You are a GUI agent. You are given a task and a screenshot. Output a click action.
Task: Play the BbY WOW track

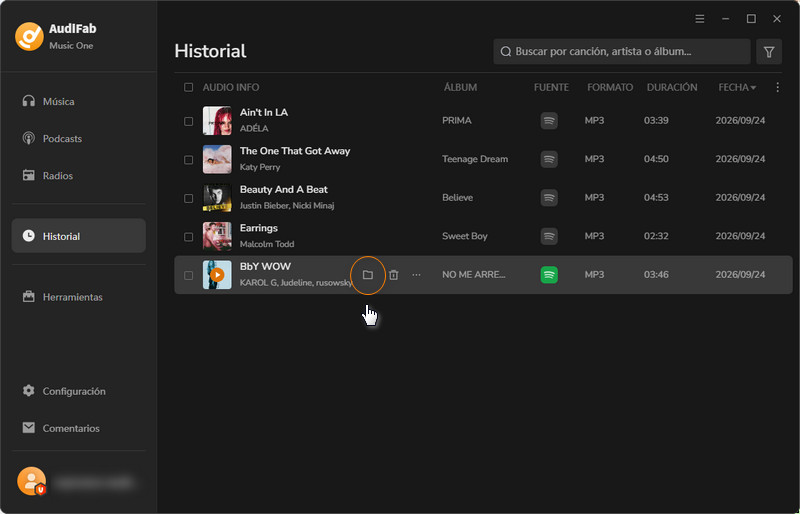coord(217,275)
